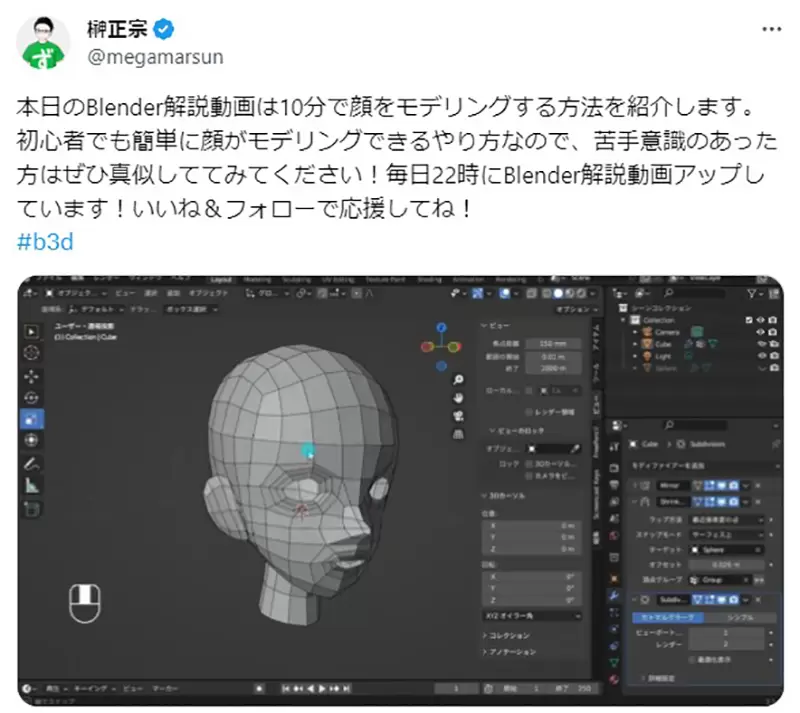Open the UV Editing workspace tab
This screenshot has width=800, height=713.
[338, 280]
